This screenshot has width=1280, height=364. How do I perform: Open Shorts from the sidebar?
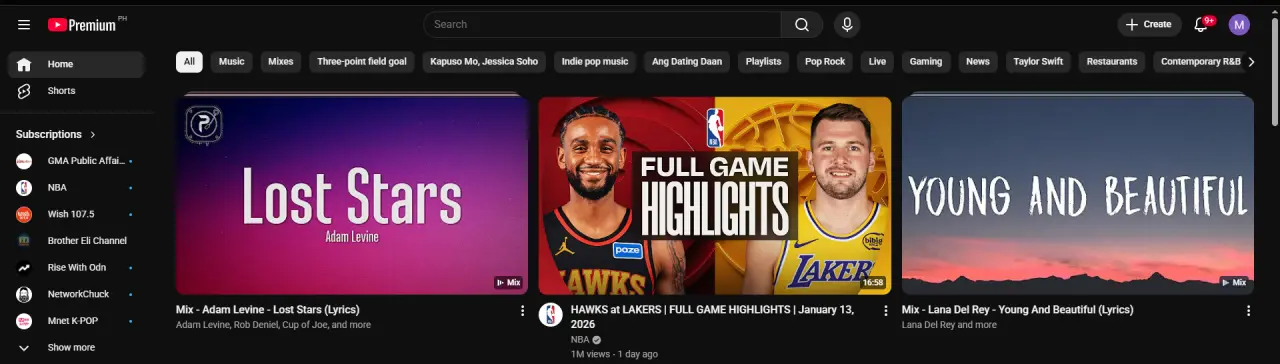[76, 91]
